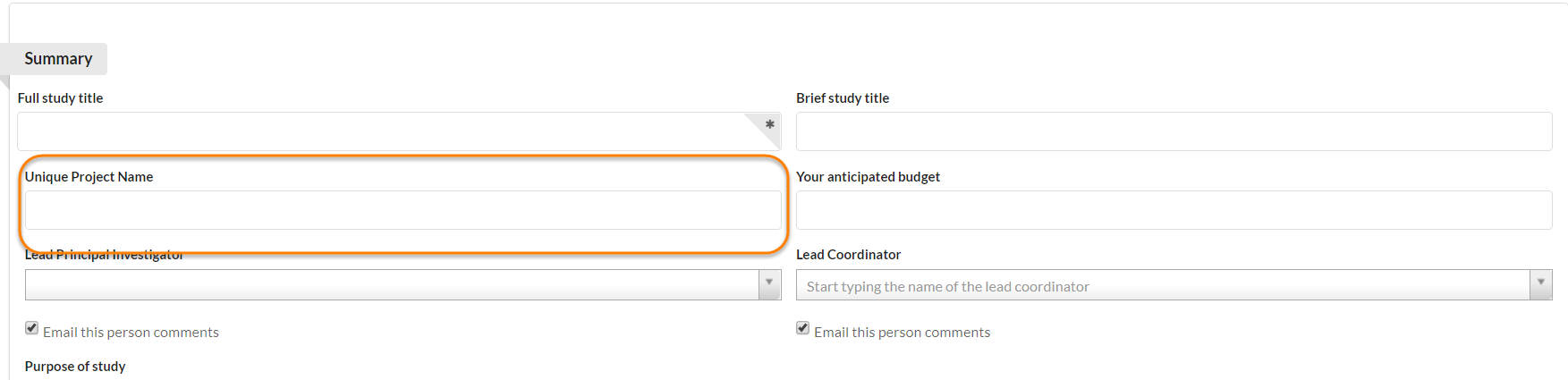Focus the Brief study title input
Image resolution: width=1568 pixels, height=380 pixels.
click(x=1174, y=131)
